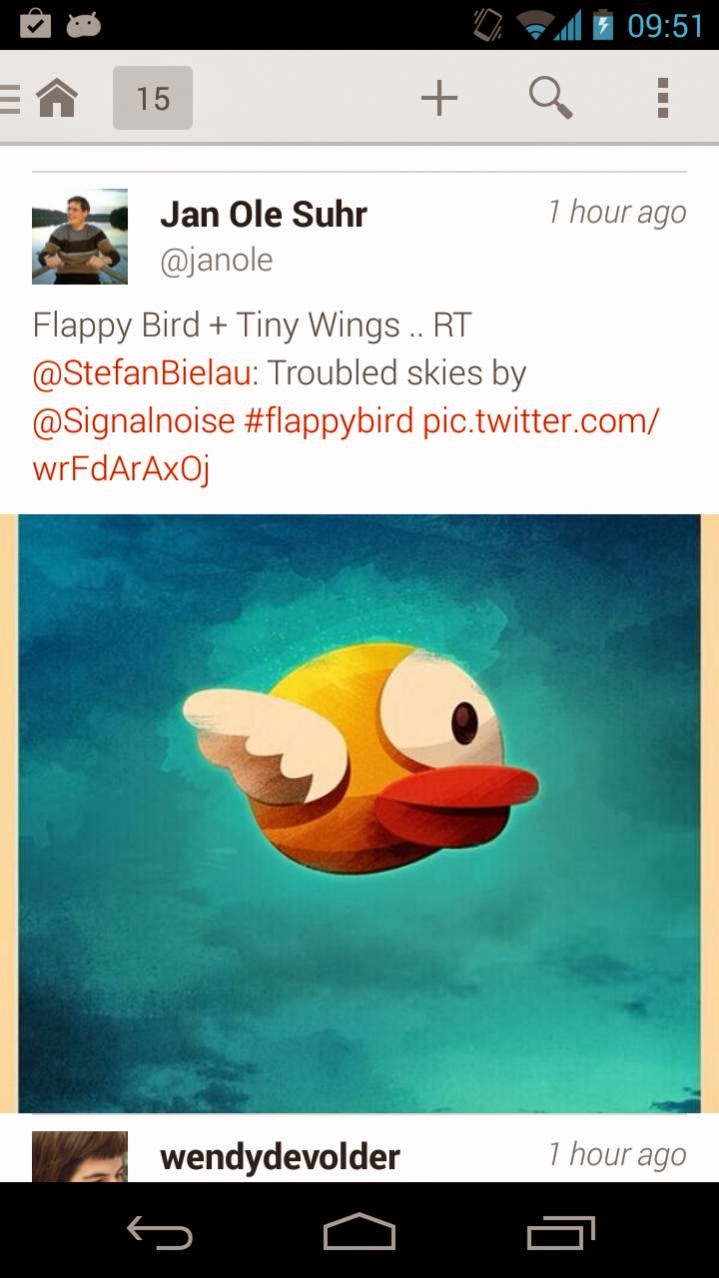Open the #flappybird hashtag

tap(329, 421)
